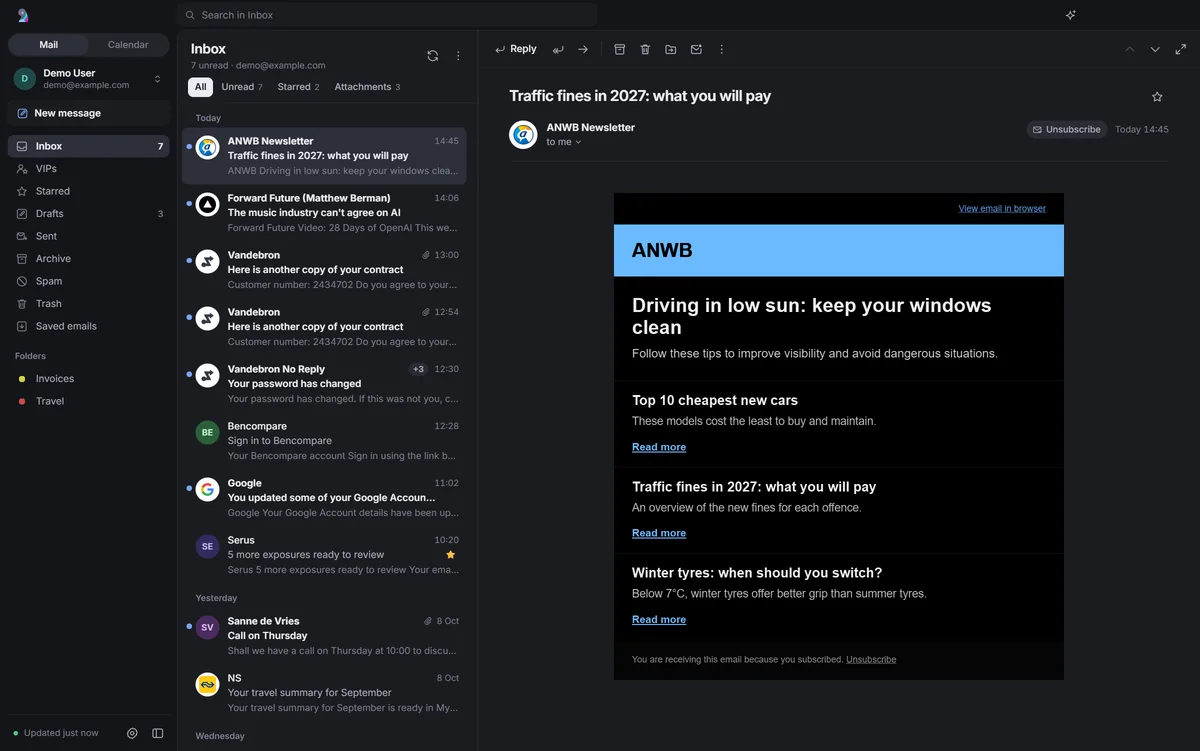Select the Starred filter tab in Inbox
The width and height of the screenshot is (1200, 751).
tap(298, 87)
